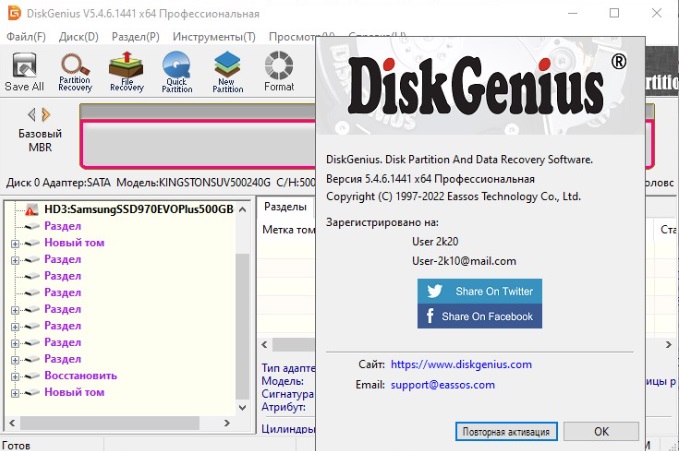This screenshot has height=451, width=679.
Task: Click the New Partition icon
Action: (228, 72)
